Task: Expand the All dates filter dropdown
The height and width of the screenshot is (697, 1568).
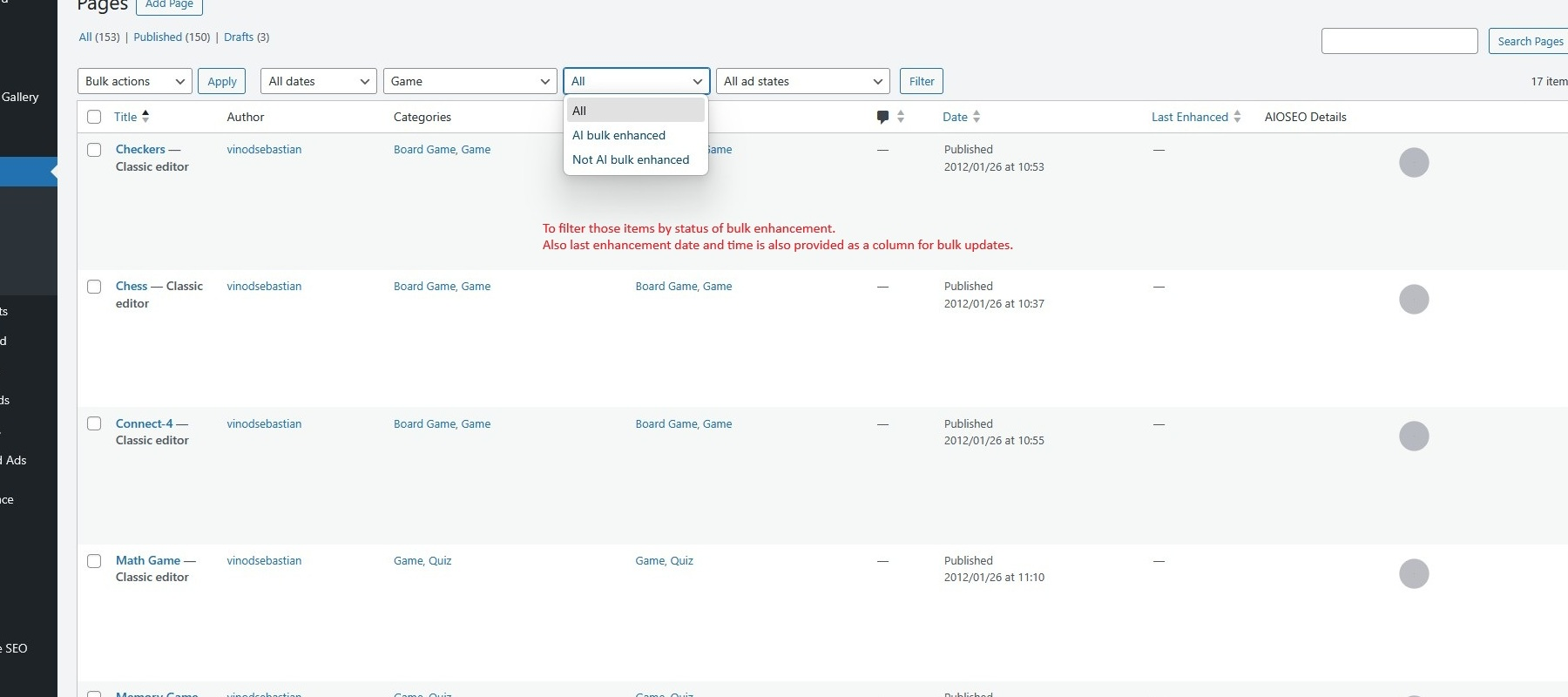Action: (x=318, y=81)
